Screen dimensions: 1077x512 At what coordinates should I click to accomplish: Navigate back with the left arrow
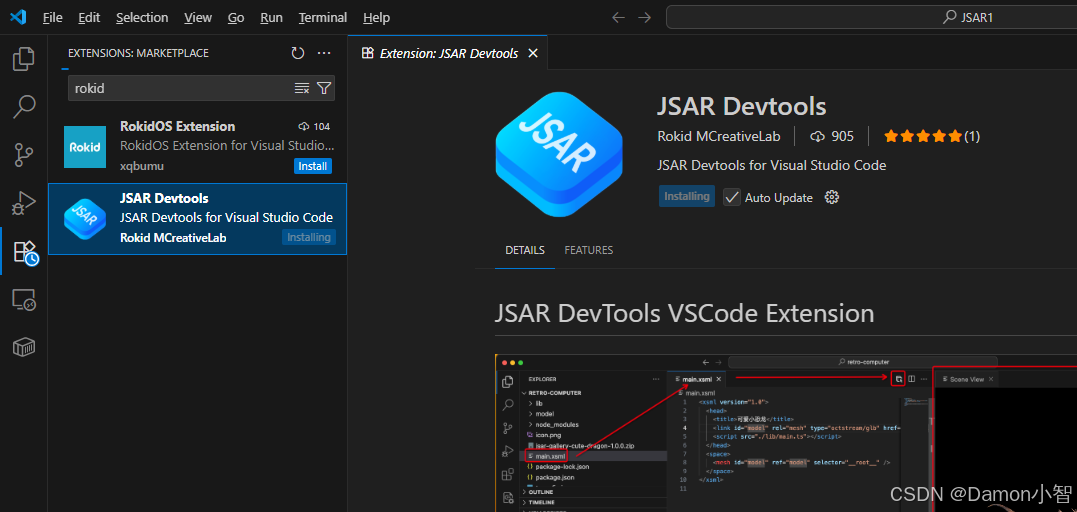pos(618,18)
